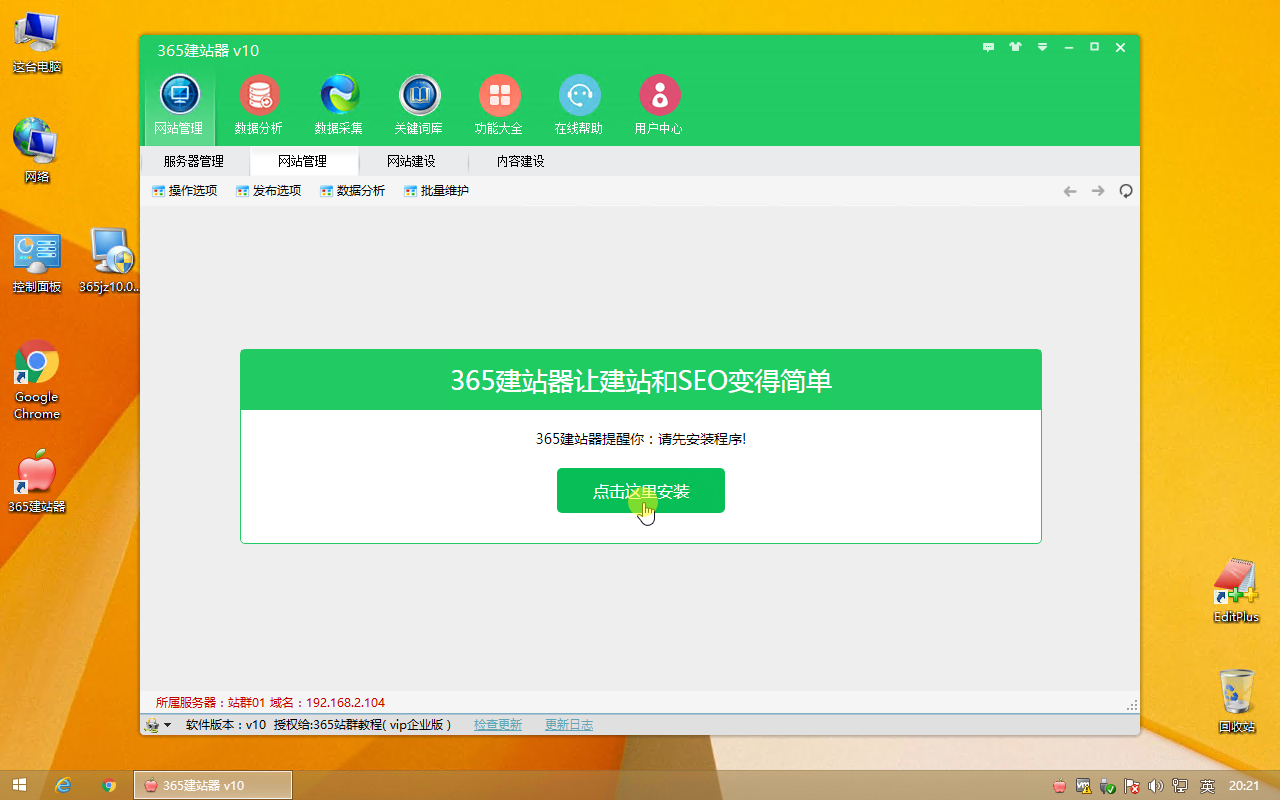This screenshot has height=800, width=1280.
Task: Open the 用户中心 icon
Action: coord(659,105)
